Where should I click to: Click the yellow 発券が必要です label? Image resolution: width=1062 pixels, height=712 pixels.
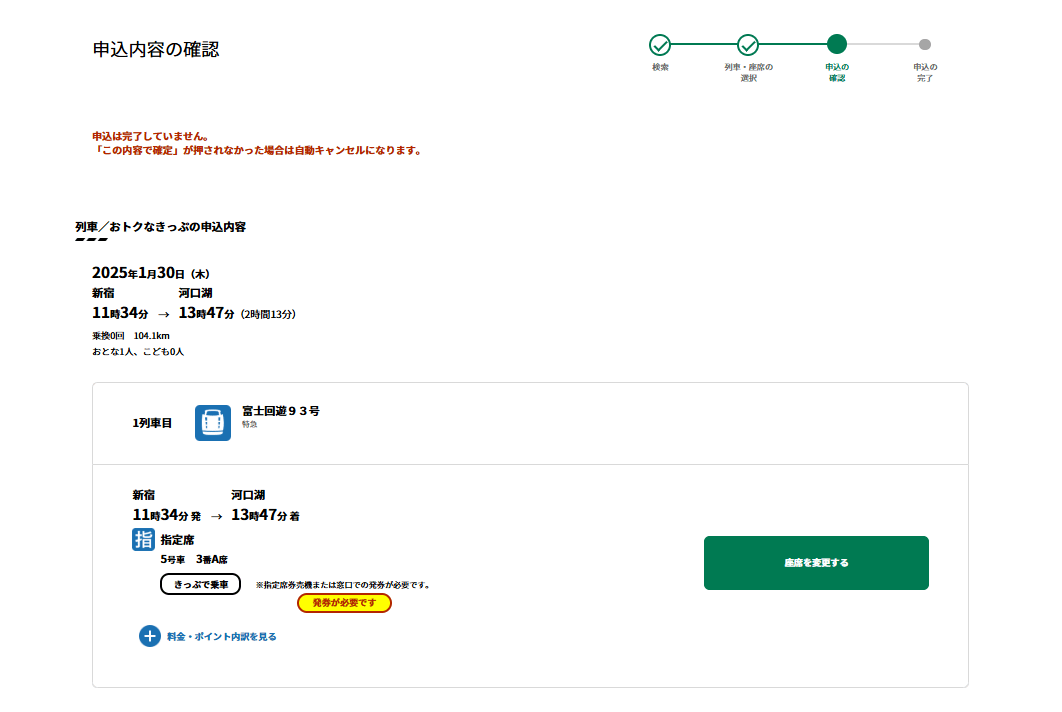pos(344,603)
